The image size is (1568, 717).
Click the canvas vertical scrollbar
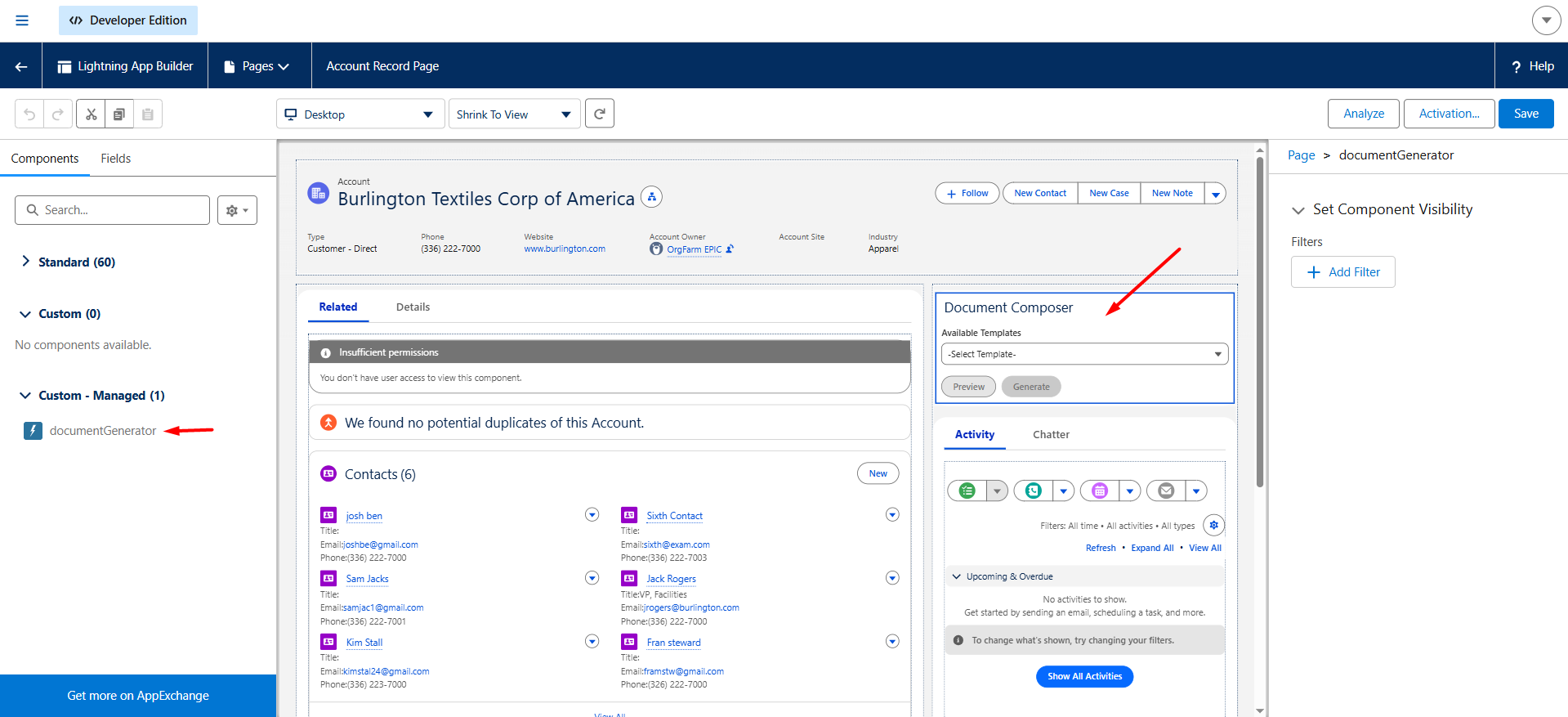[1260, 323]
